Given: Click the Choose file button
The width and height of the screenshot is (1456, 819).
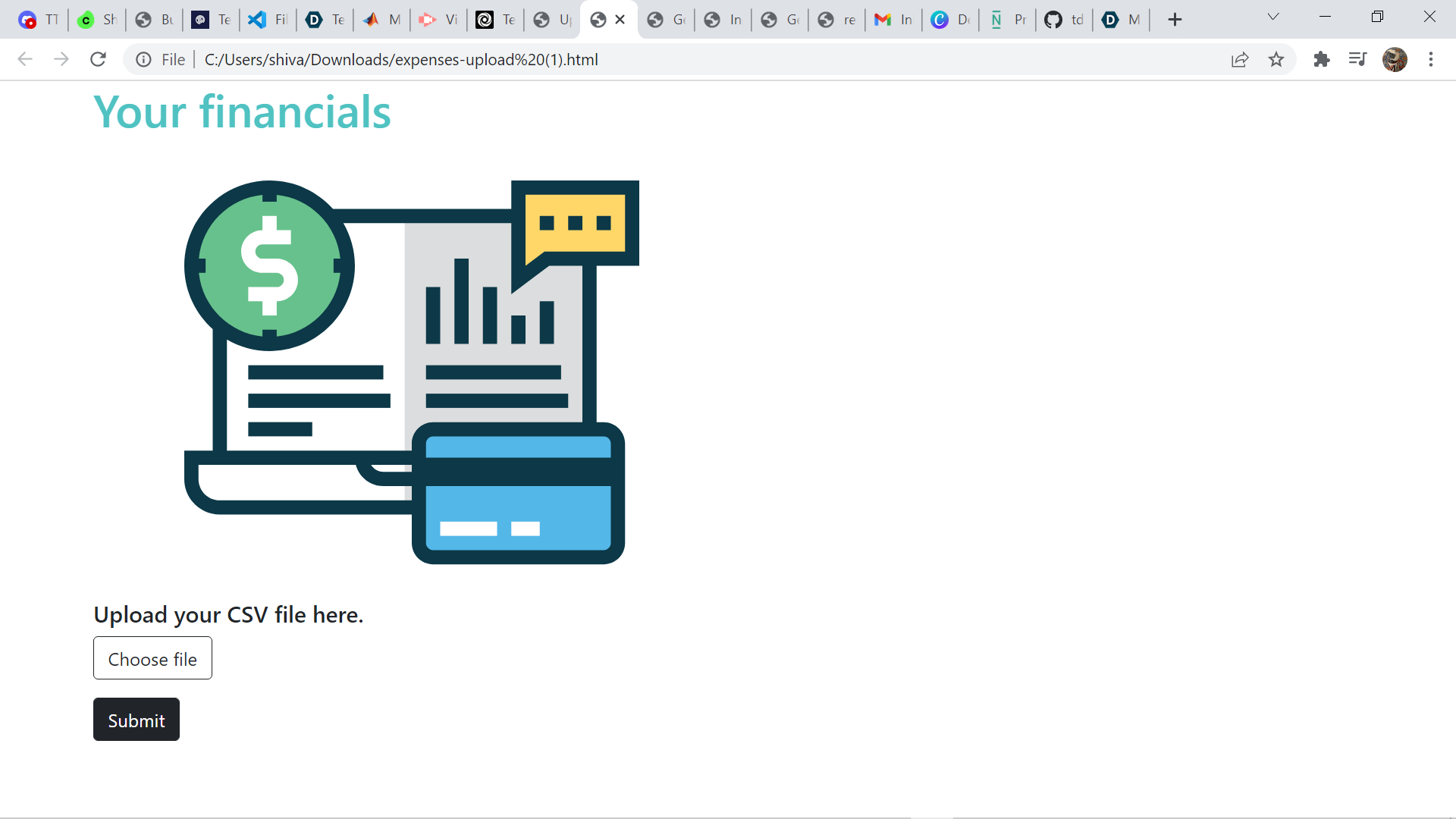Looking at the screenshot, I should click(x=152, y=658).
